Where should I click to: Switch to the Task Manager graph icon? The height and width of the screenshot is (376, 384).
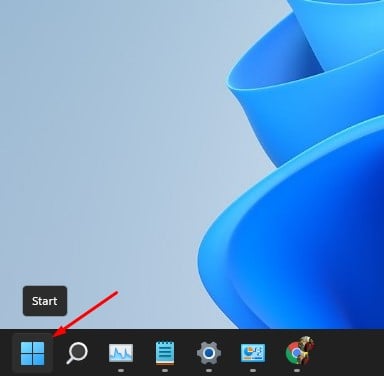(121, 353)
